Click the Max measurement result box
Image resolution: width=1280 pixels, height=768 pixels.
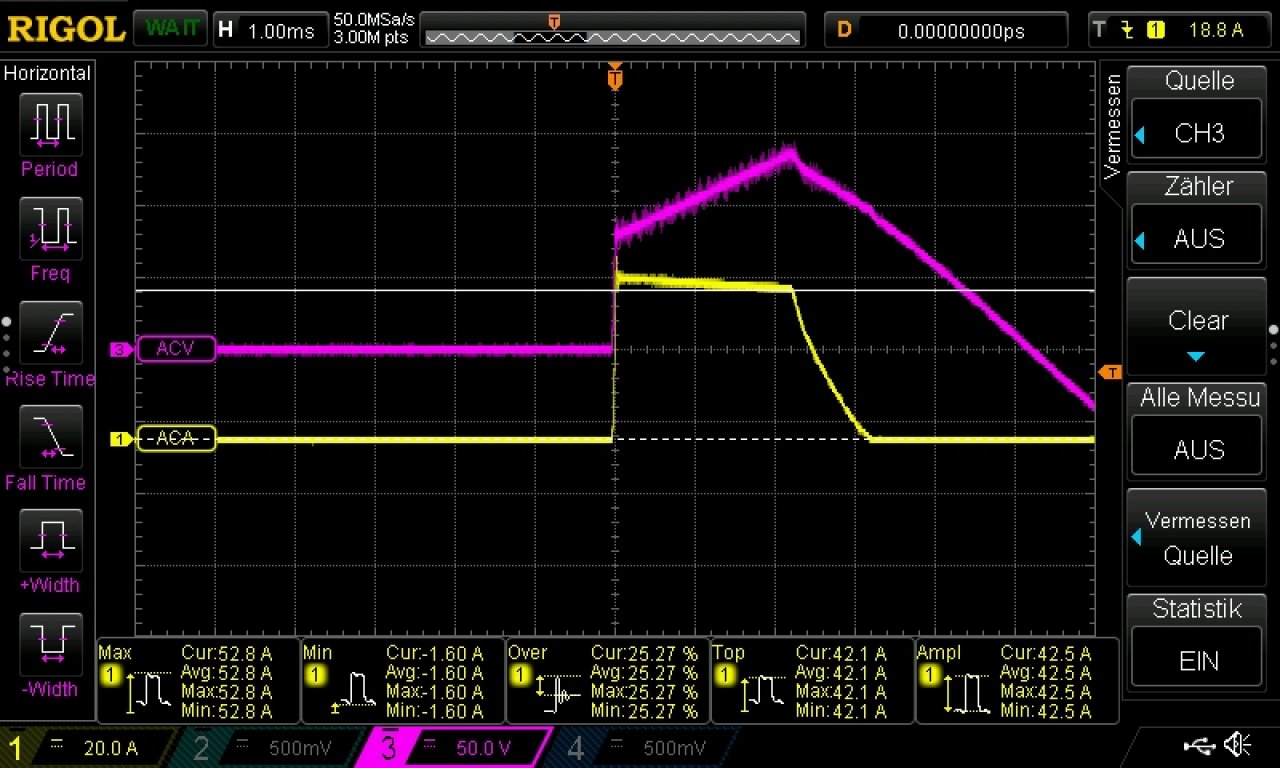pos(198,681)
